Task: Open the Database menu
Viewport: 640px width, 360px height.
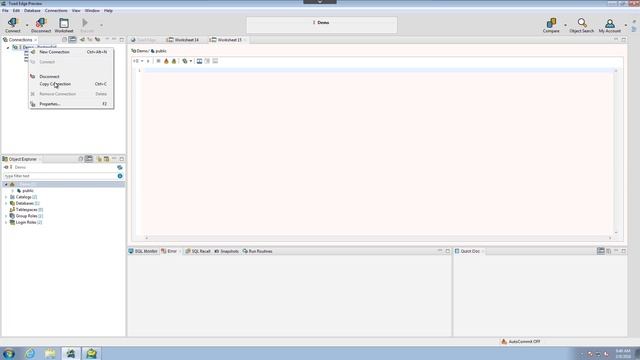Action: pyautogui.click(x=32, y=11)
